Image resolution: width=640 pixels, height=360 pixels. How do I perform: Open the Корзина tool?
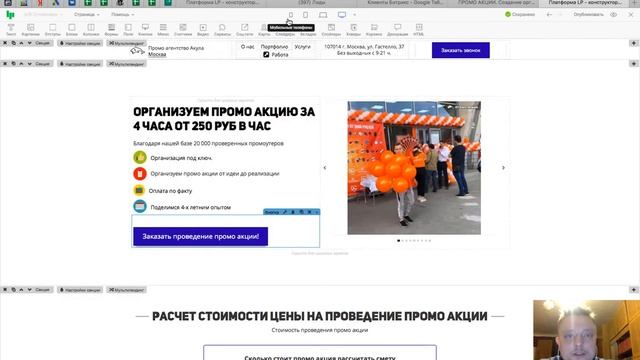[374, 30]
